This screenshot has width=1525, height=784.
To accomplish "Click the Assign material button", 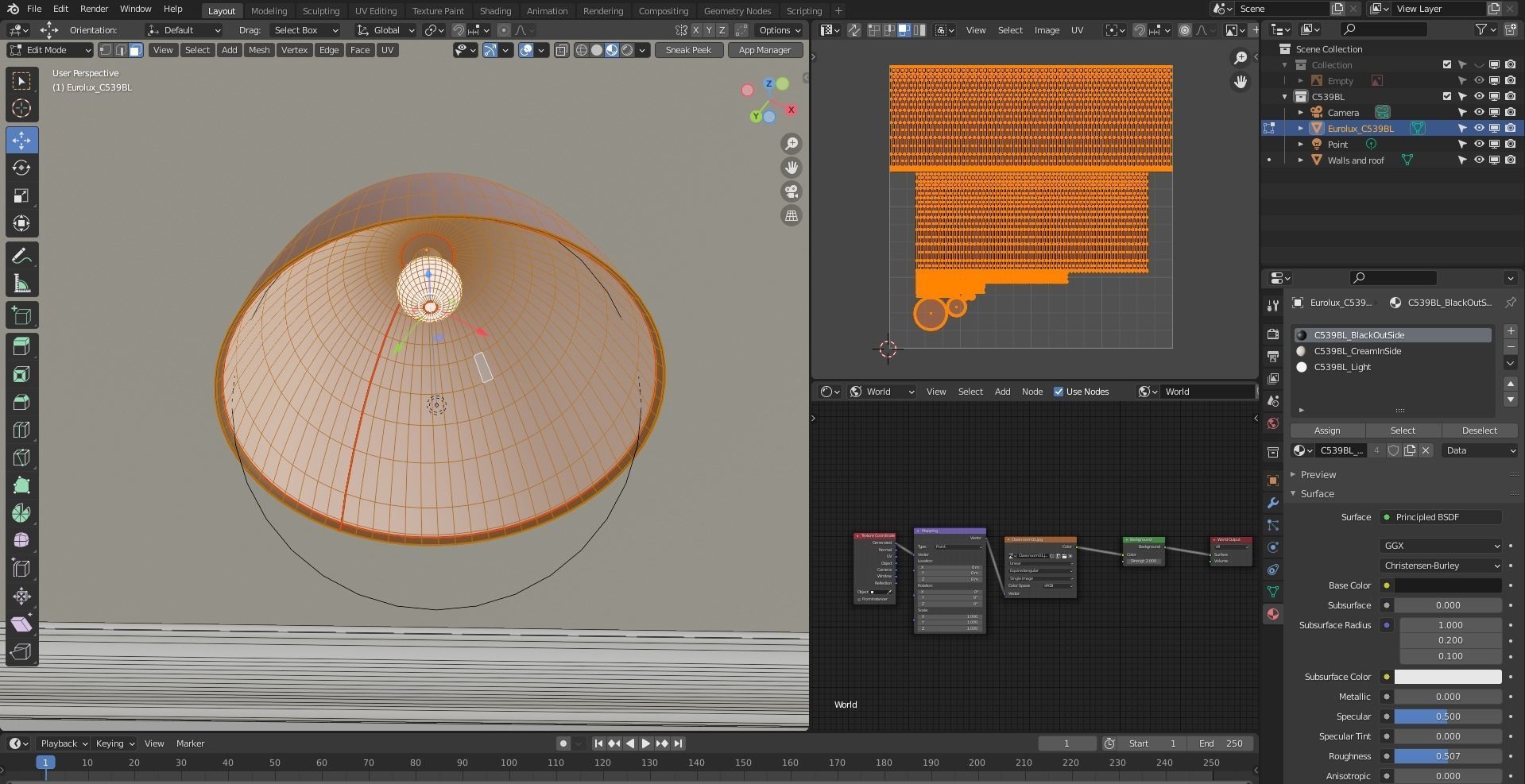I will 1326,431.
